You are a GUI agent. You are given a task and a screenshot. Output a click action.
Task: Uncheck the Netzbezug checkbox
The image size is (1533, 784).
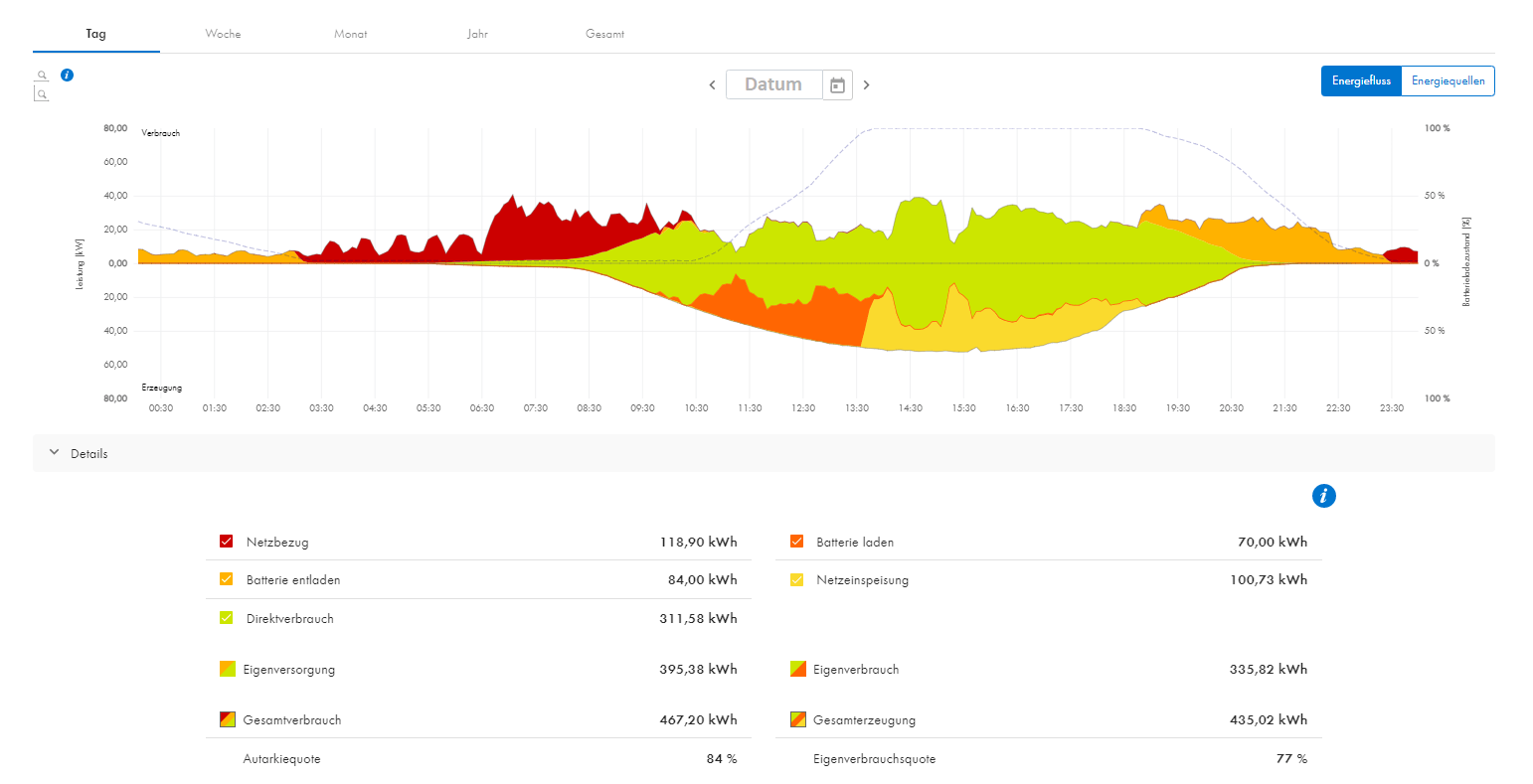click(x=227, y=542)
